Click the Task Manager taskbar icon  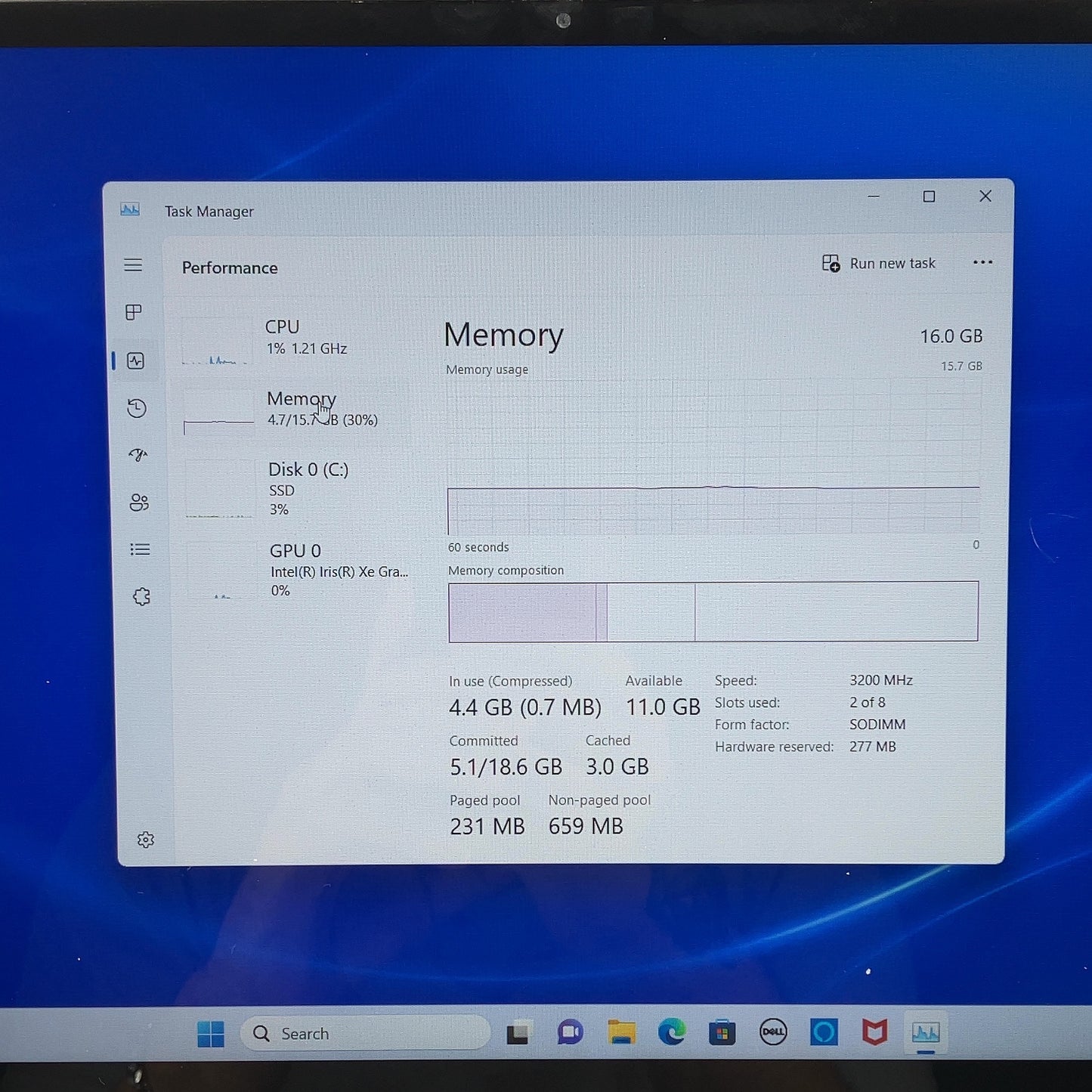[926, 1032]
